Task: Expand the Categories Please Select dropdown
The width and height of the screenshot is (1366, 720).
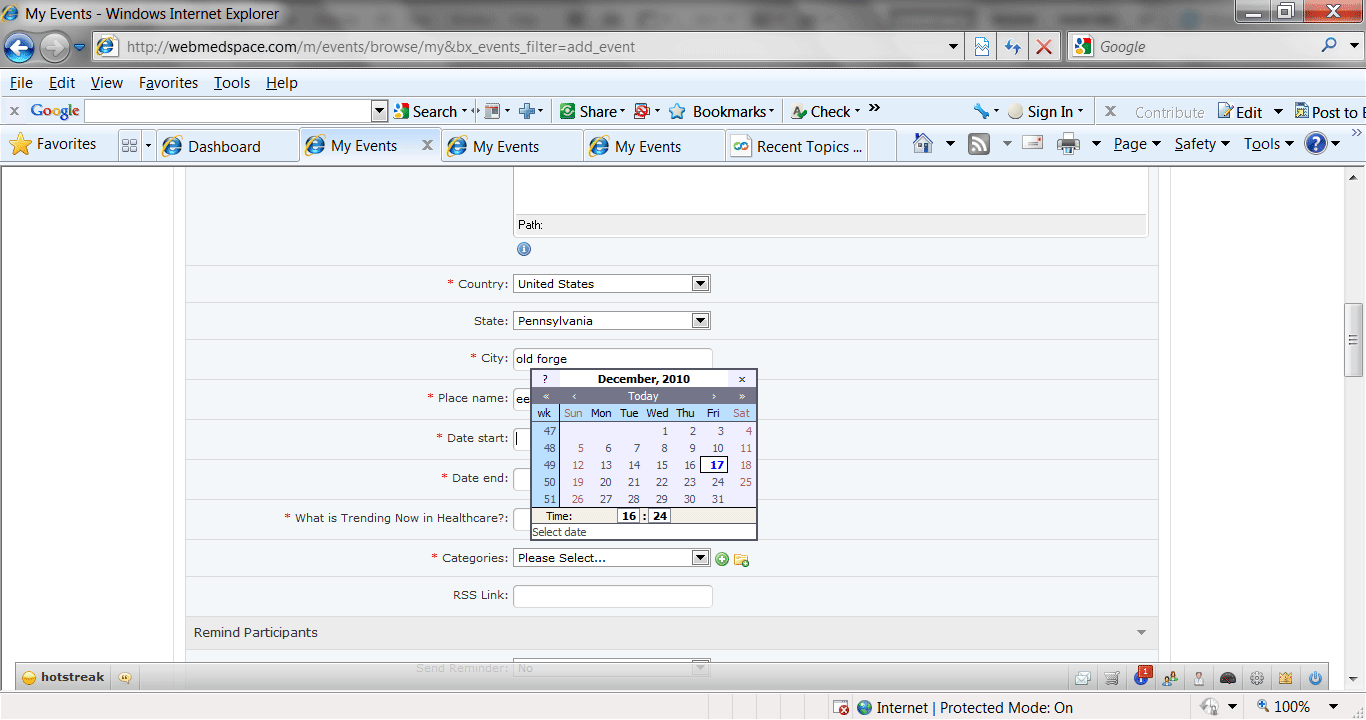Action: [x=700, y=558]
